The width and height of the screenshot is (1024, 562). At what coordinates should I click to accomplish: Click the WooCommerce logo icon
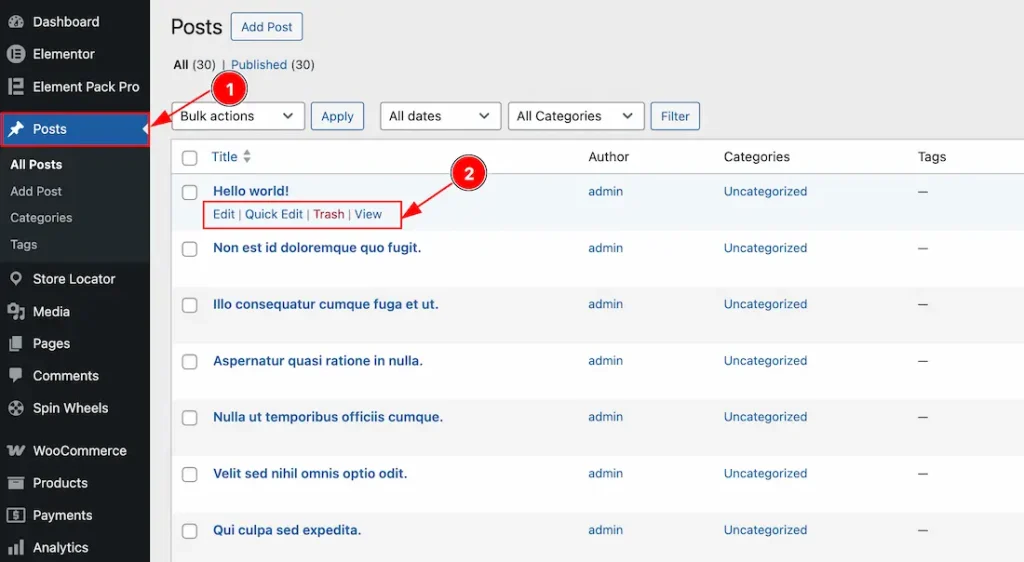[x=16, y=451]
